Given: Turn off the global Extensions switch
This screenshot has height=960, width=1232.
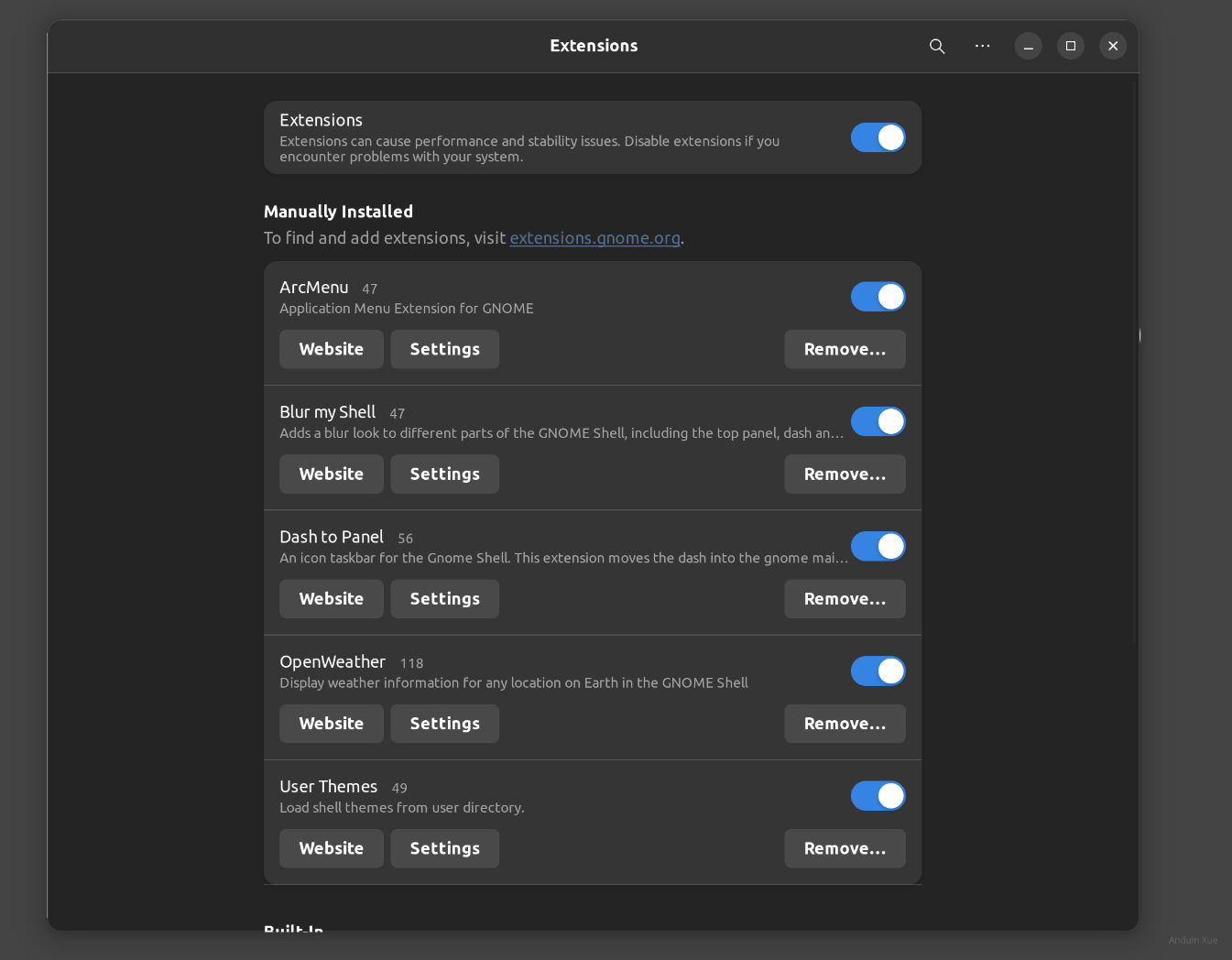Looking at the screenshot, I should click(x=878, y=137).
